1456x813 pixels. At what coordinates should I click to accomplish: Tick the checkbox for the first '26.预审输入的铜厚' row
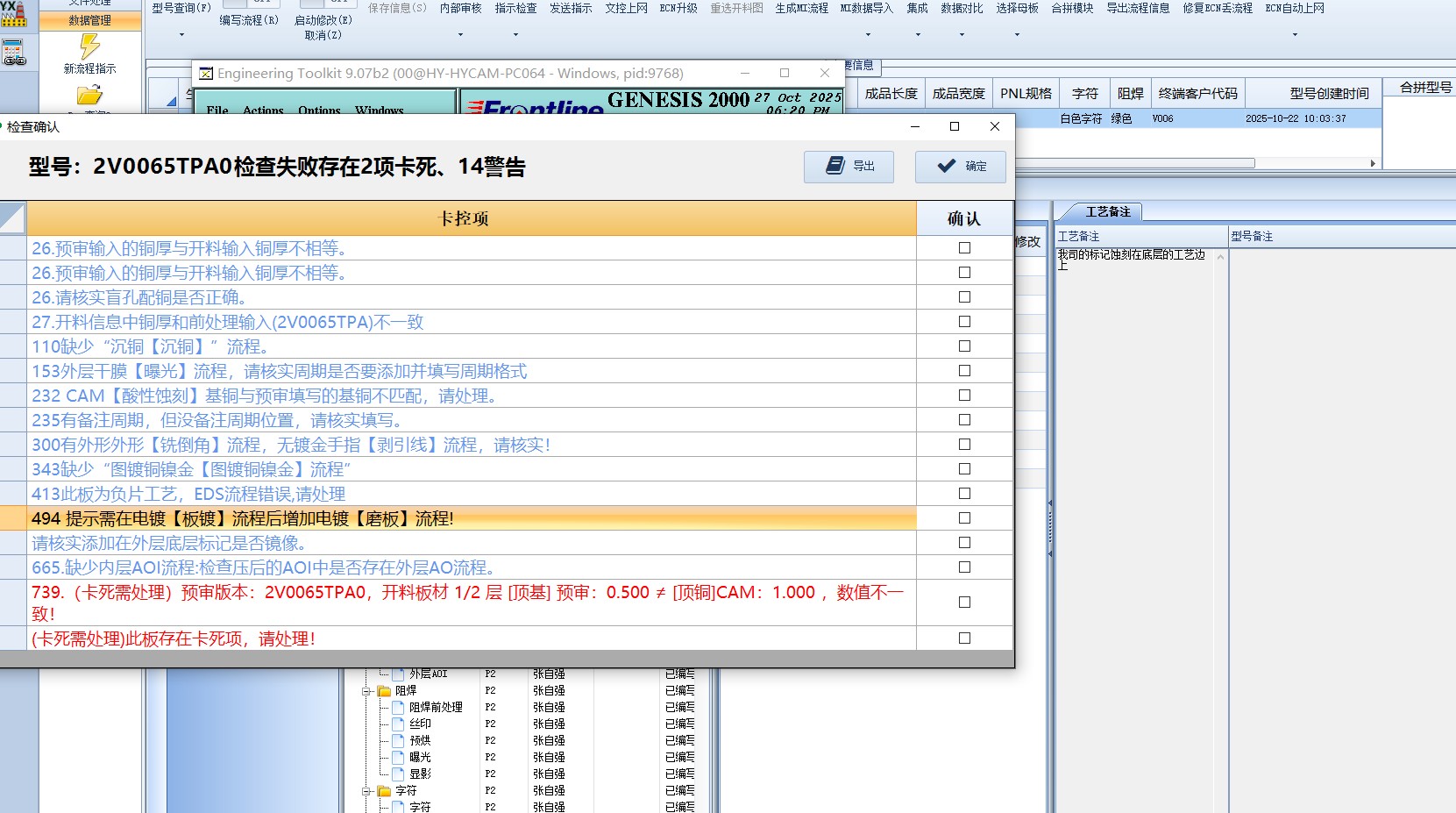[x=964, y=248]
